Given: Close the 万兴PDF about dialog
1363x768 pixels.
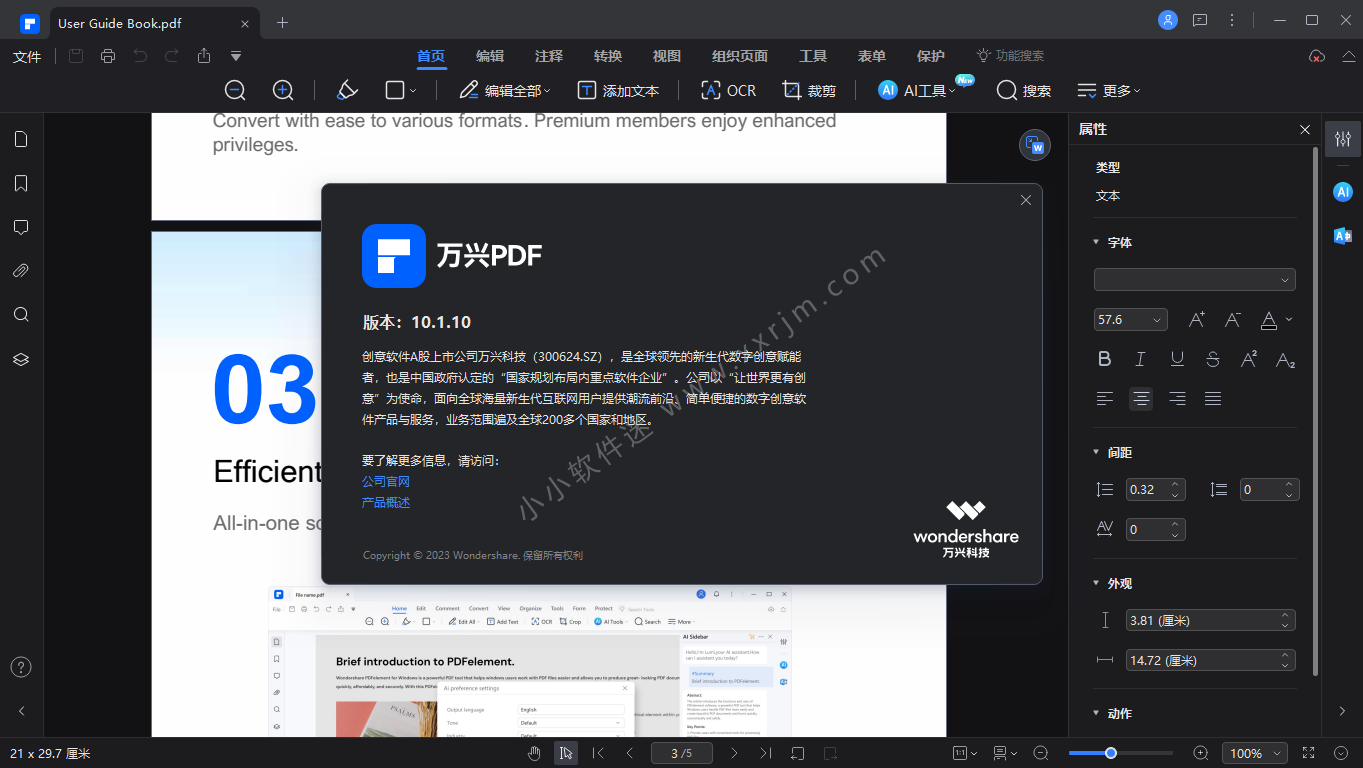Looking at the screenshot, I should click(1025, 200).
